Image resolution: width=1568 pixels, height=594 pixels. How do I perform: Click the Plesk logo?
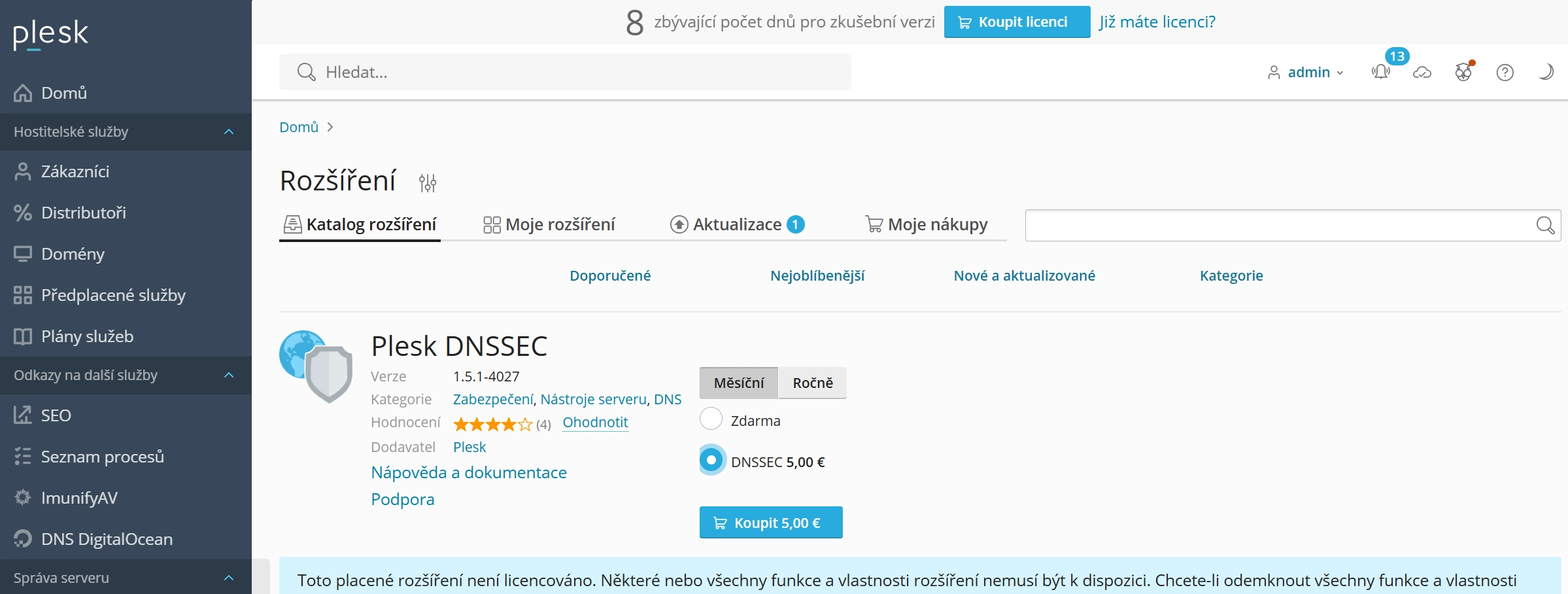coord(50,34)
